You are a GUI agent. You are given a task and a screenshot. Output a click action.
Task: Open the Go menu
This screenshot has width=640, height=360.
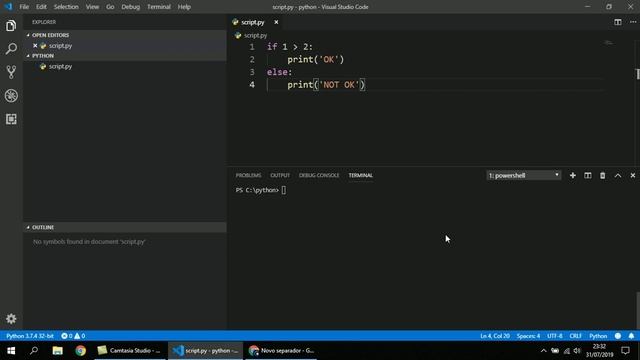pos(110,7)
